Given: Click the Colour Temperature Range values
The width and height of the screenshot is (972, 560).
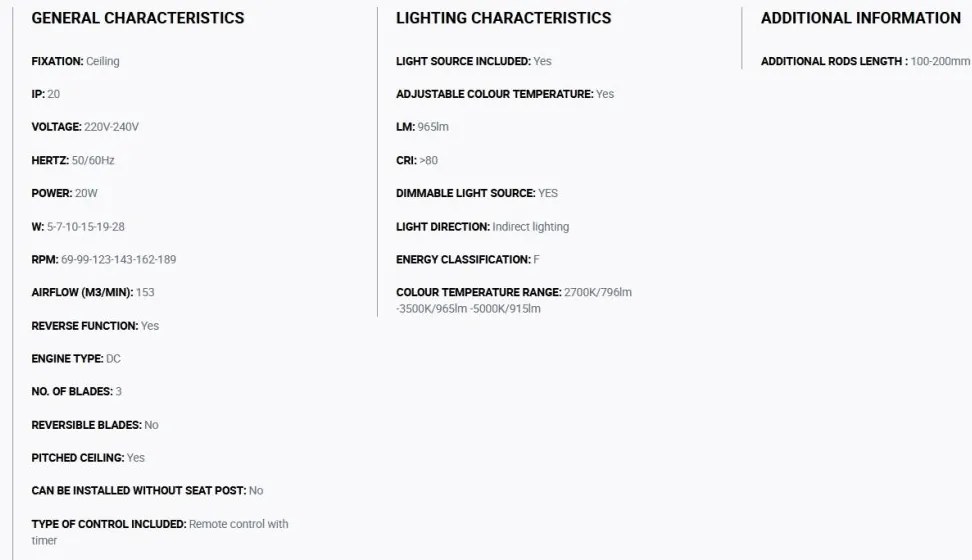Looking at the screenshot, I should pos(514,301).
